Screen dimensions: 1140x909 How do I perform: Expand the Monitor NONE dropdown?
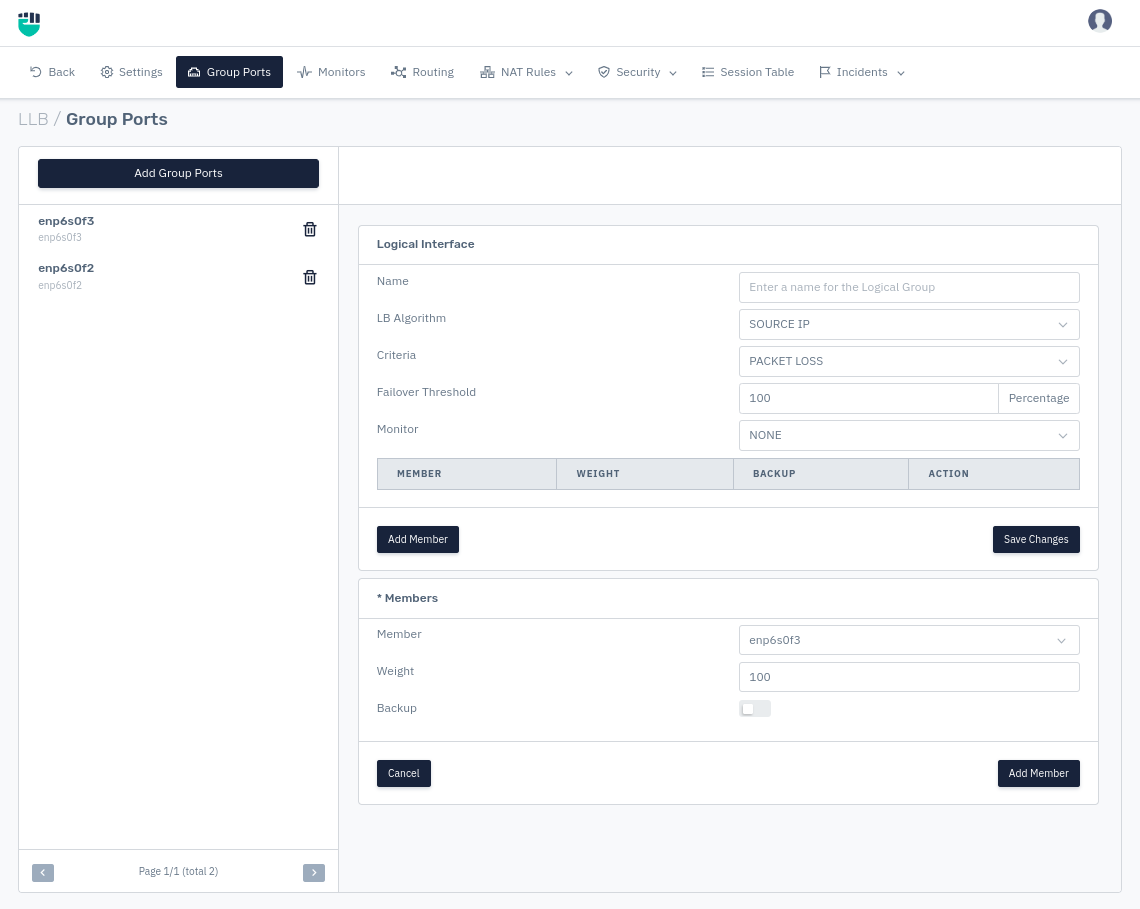[908, 435]
